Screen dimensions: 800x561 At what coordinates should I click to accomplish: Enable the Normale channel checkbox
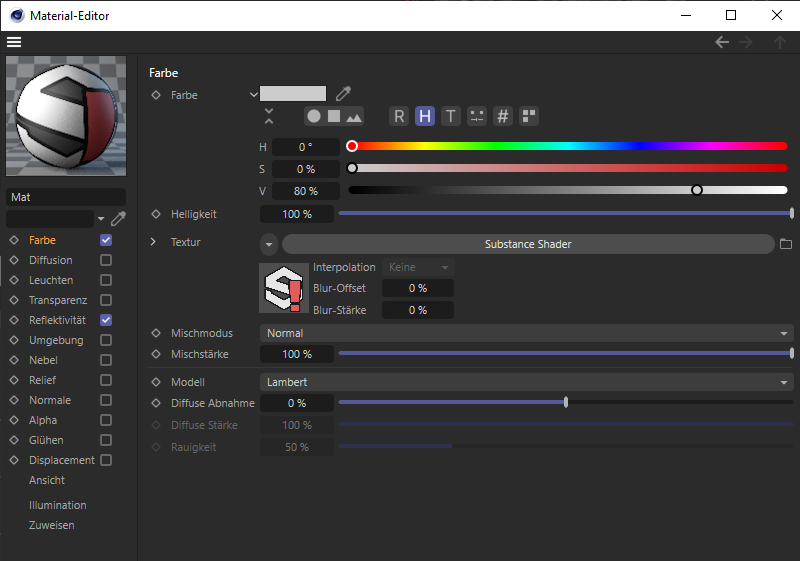click(x=106, y=400)
